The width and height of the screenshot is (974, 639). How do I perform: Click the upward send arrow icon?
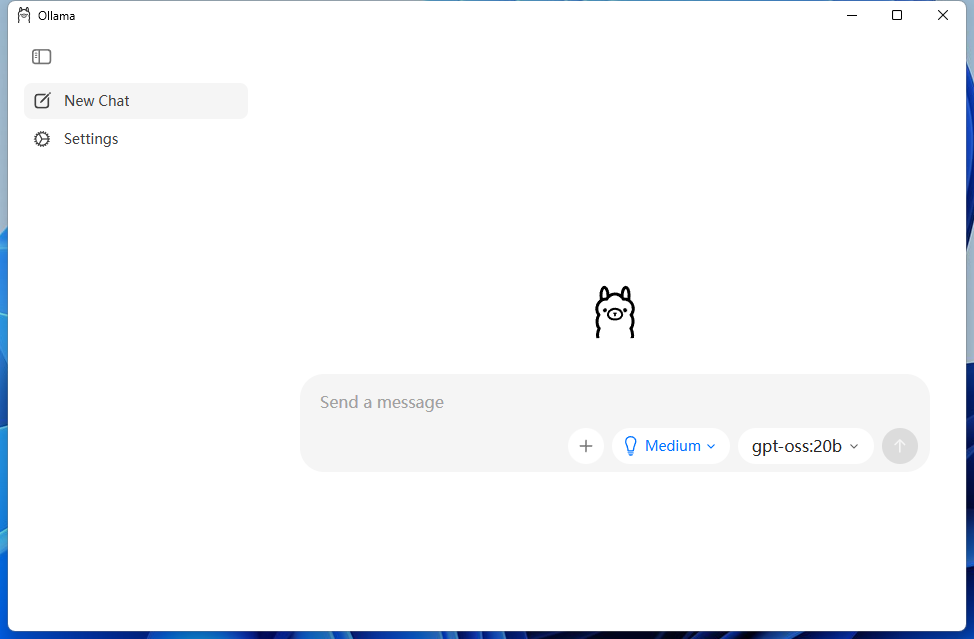(x=899, y=446)
